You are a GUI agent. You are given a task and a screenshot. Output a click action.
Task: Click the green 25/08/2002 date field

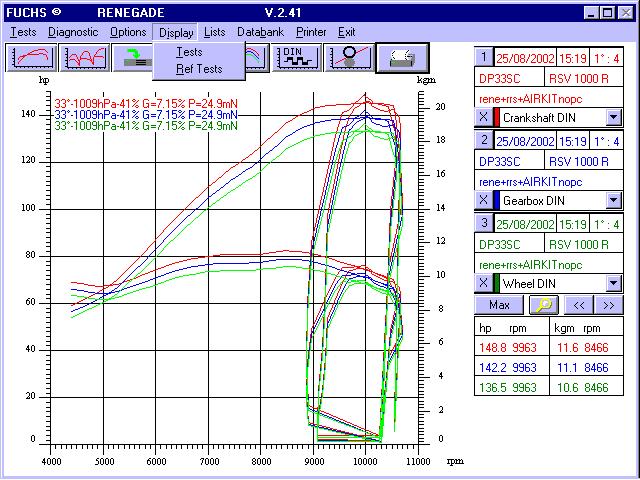pyautogui.click(x=525, y=224)
